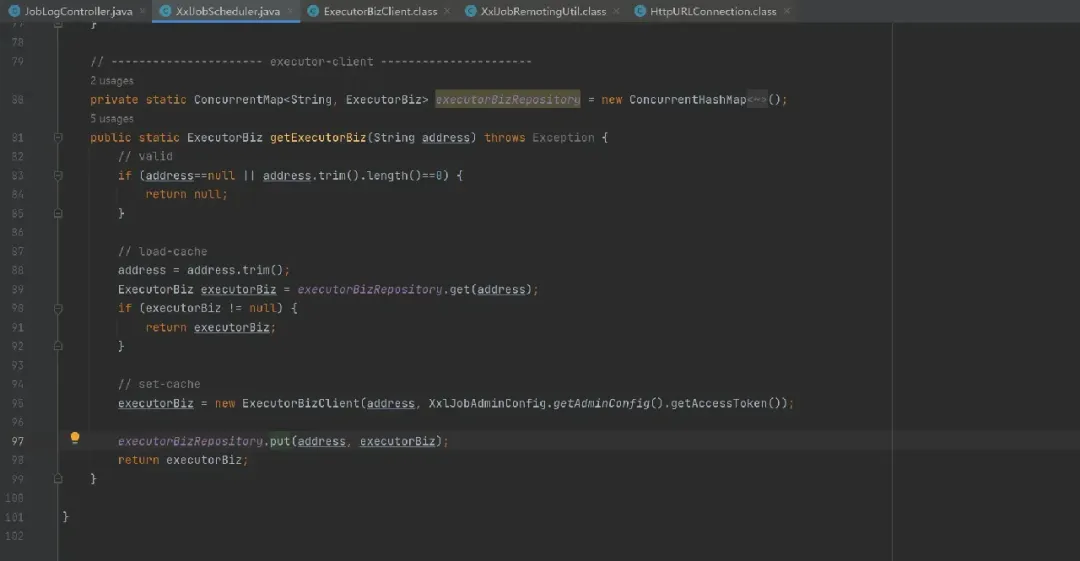The height and width of the screenshot is (561, 1080).
Task: Place the cursor on the highlighted executorBizRepository field
Action: pyautogui.click(x=507, y=100)
